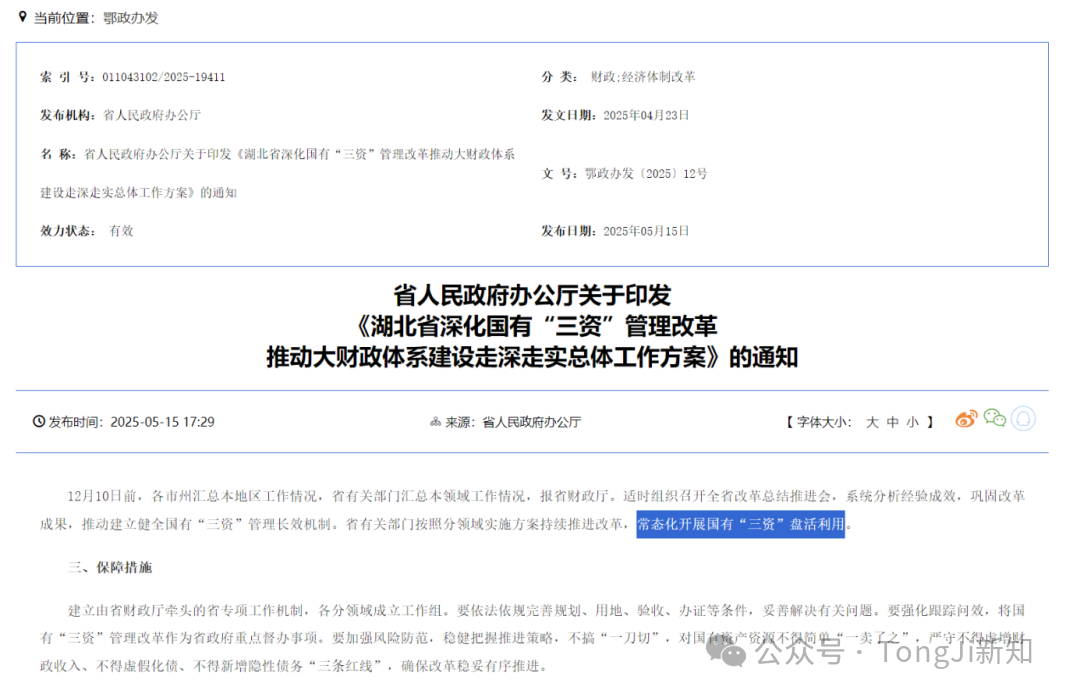Viewport: 1067px width, 694px height.
Task: Click category value 财政;经济体制改革
Action: pos(643,77)
